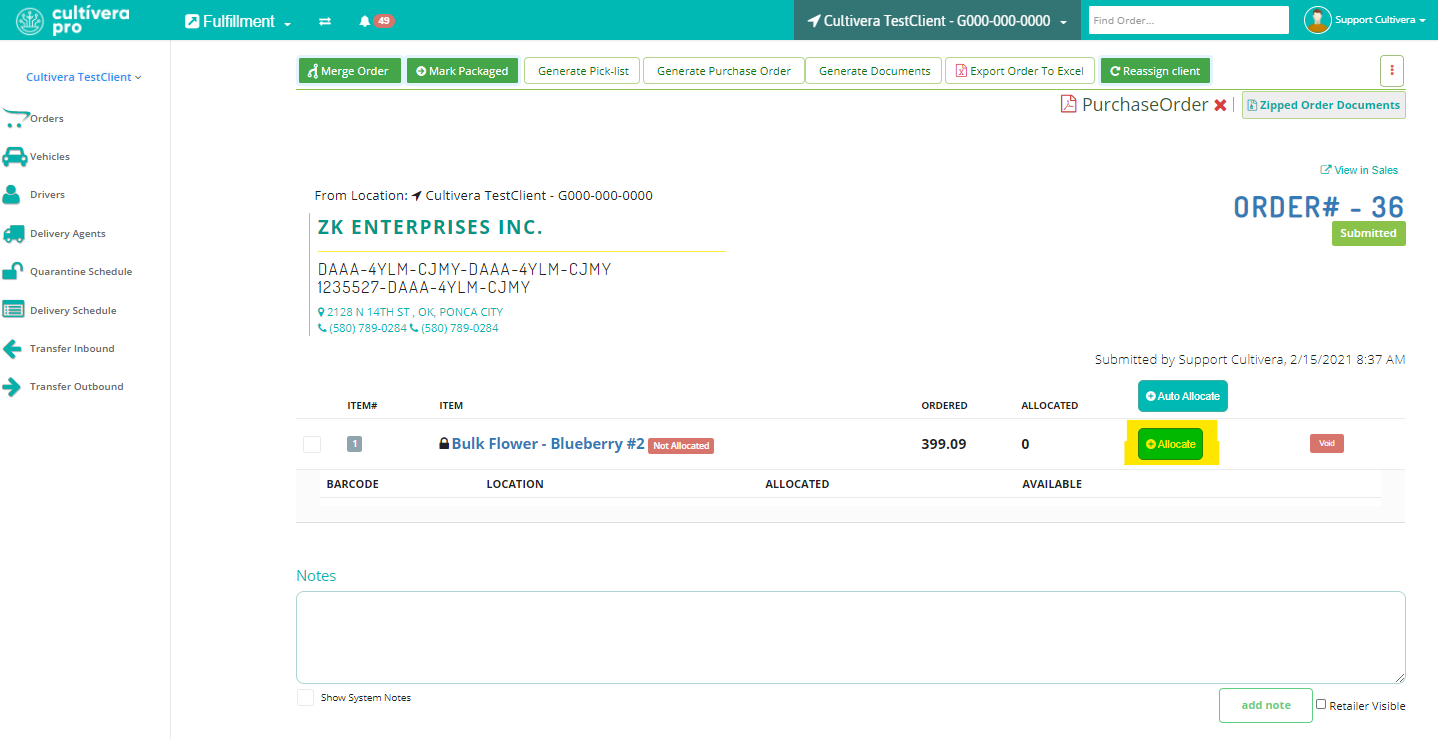Click the Not Allocated badge

681,446
